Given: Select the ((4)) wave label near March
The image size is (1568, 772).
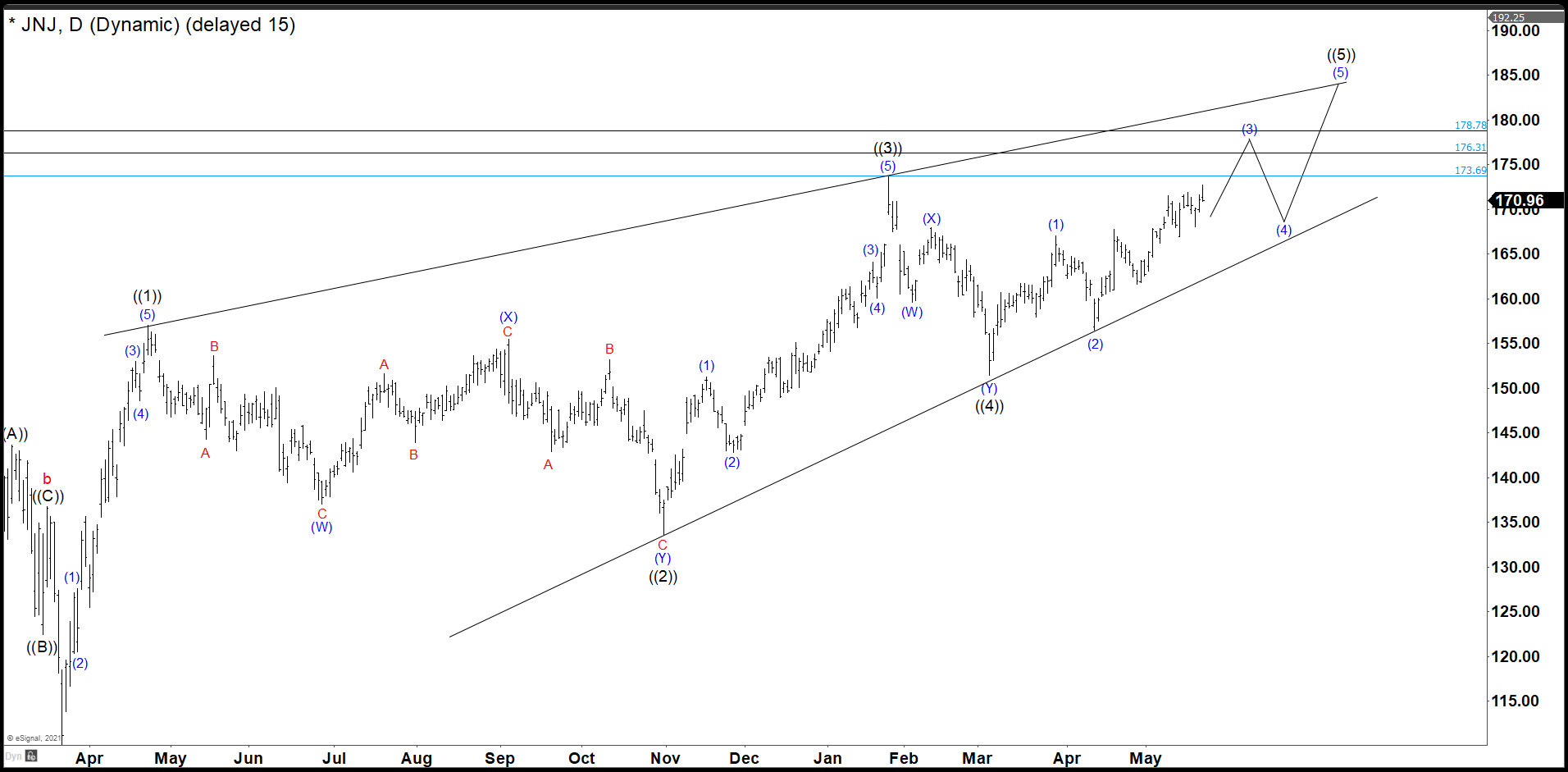Looking at the screenshot, I should [x=991, y=406].
